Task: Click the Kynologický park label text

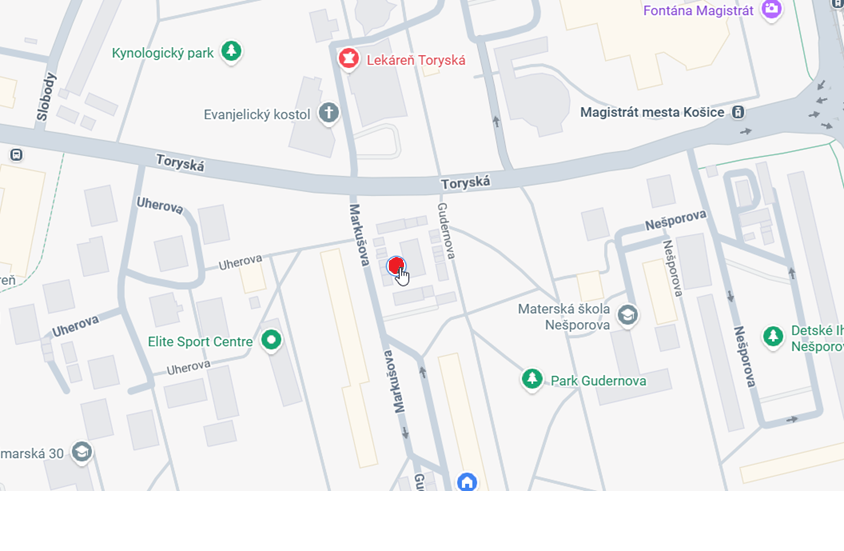Action: coord(163,53)
